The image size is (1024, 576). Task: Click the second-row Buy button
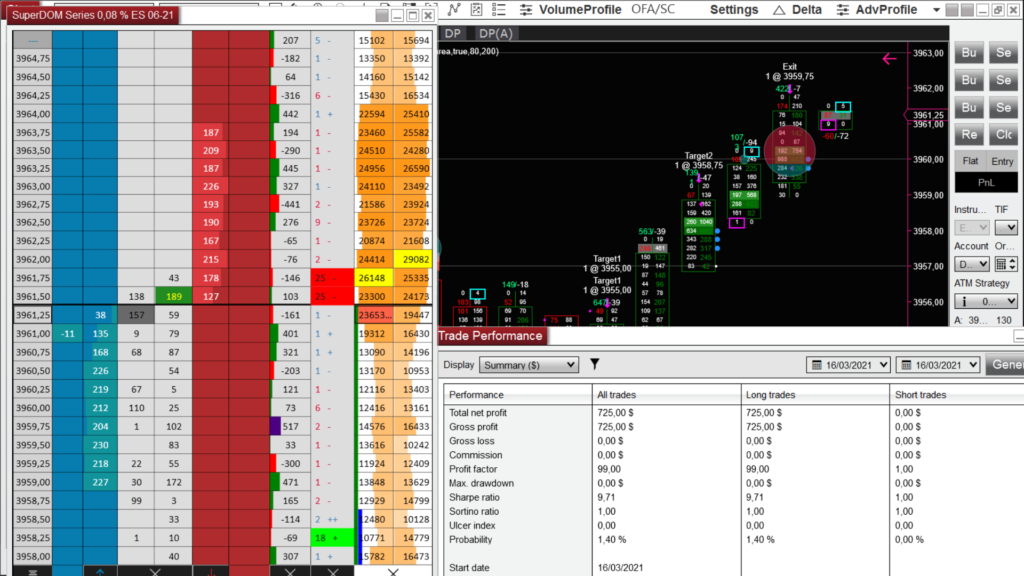pos(969,80)
